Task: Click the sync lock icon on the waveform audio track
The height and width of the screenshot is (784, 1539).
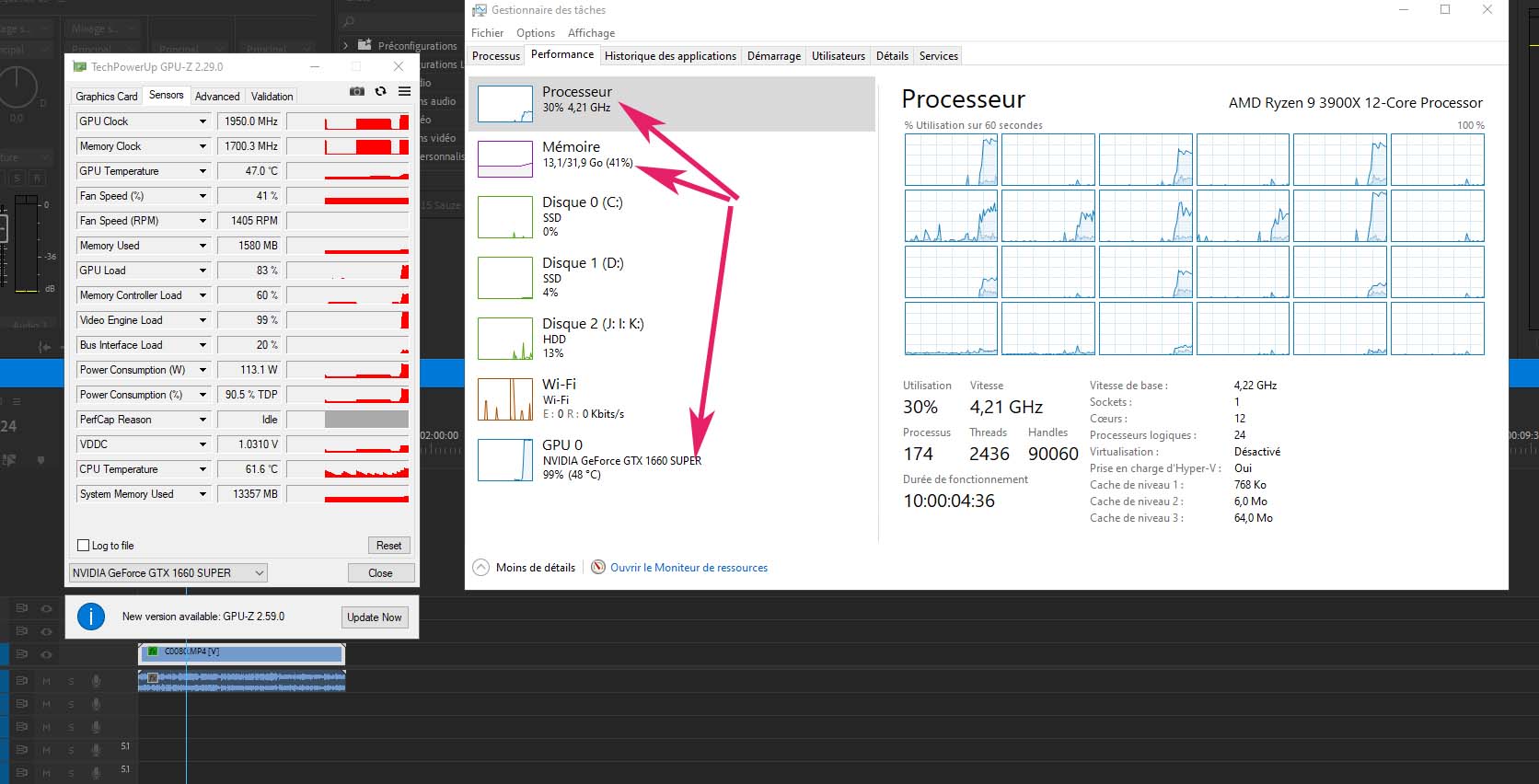Action: pyautogui.click(x=22, y=681)
